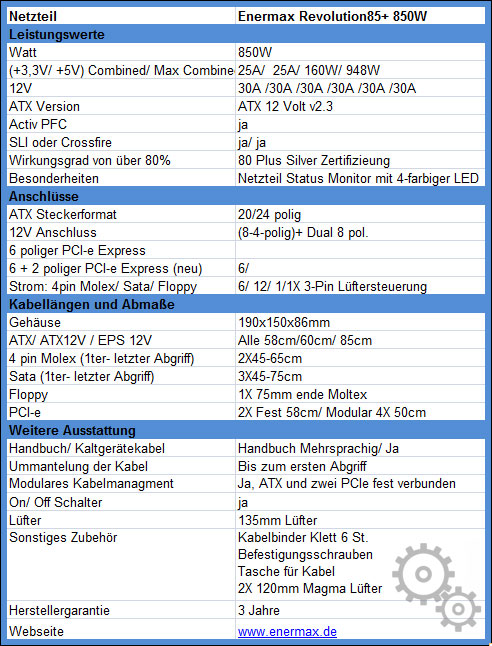
Task: Open the www.enermax.de website link
Action: pos(287,632)
